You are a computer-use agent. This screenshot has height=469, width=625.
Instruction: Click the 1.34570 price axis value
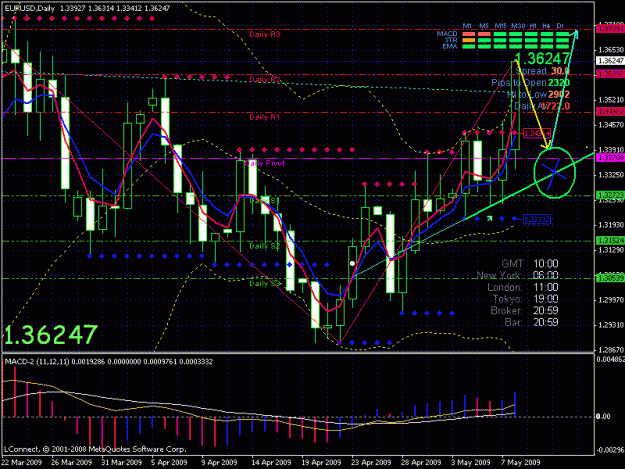[611, 125]
